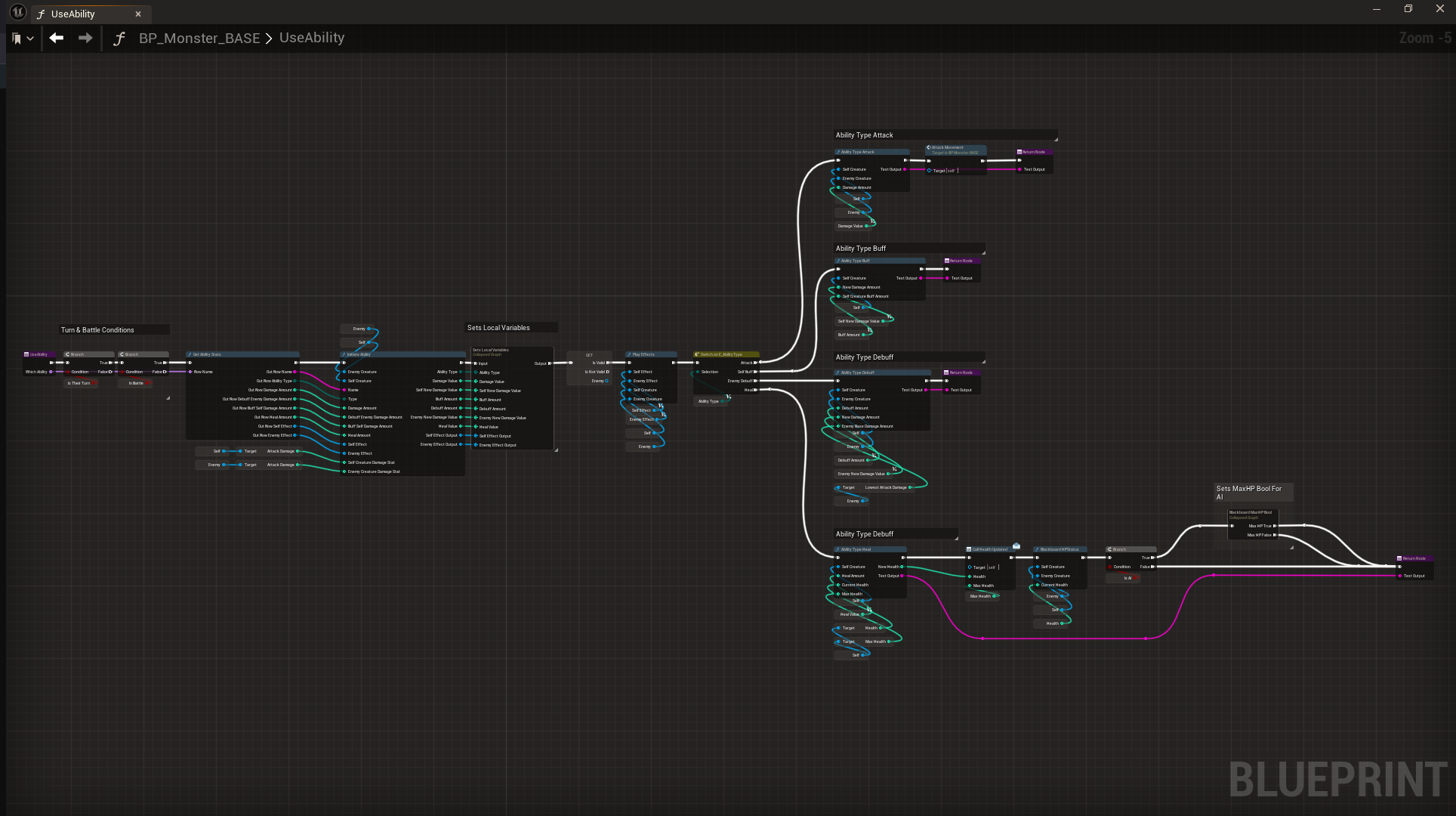Click resize corner of Sets Local Variables node

(557, 450)
